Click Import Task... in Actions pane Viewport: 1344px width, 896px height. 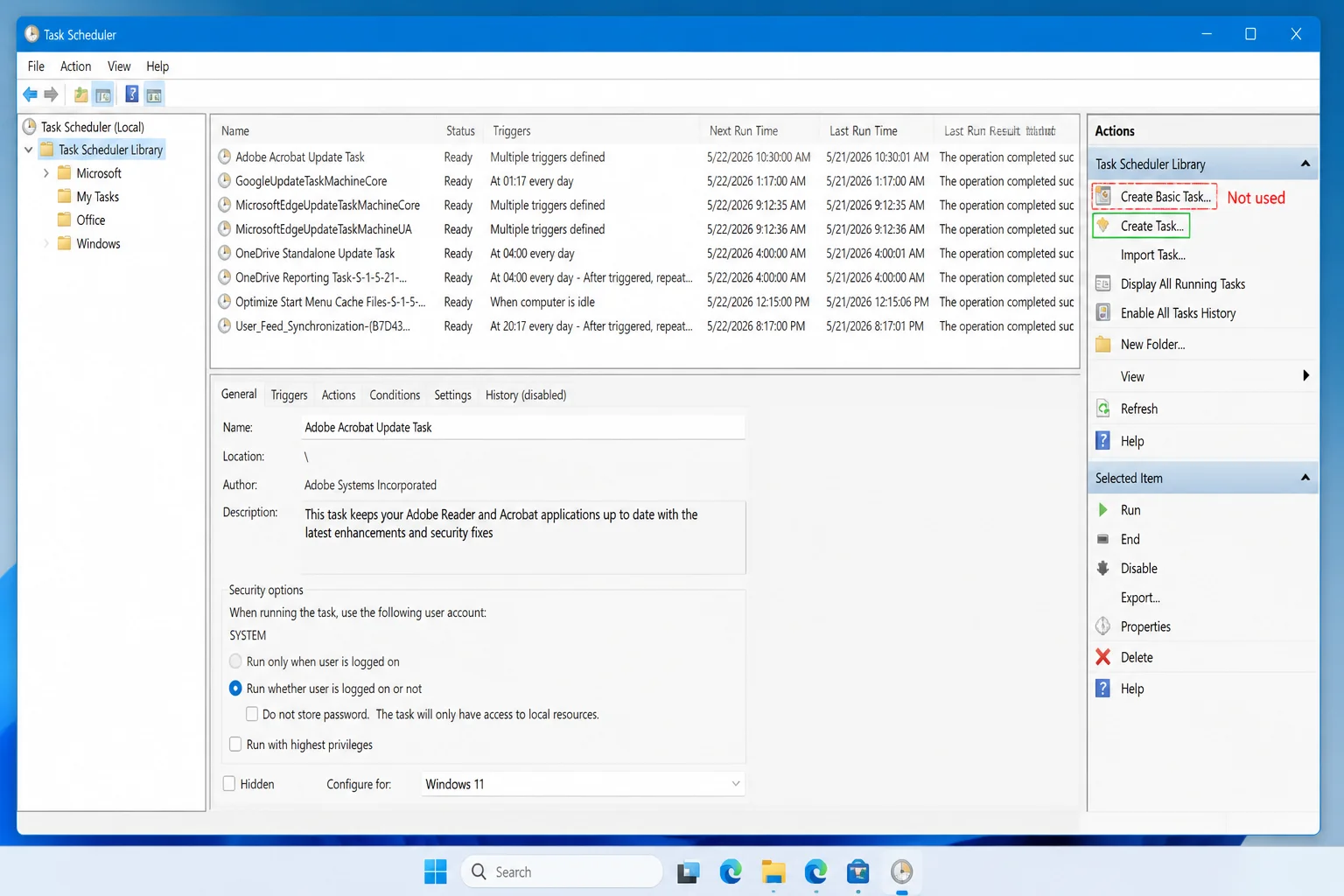click(1152, 255)
